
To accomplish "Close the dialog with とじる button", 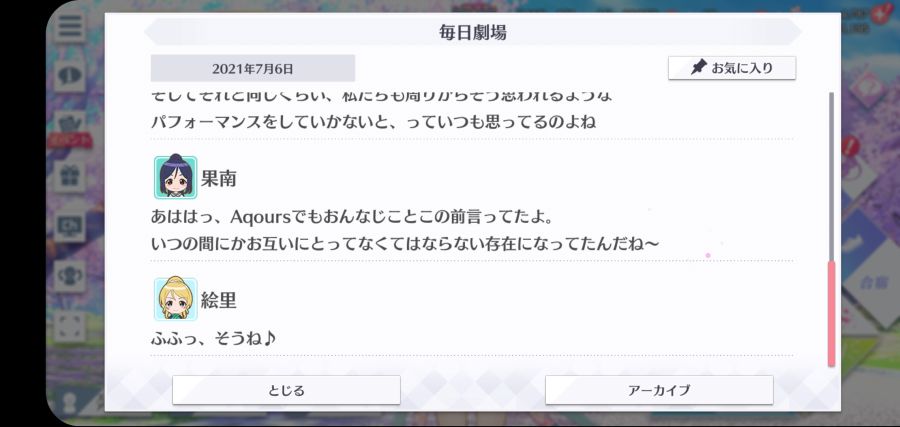I will [286, 390].
